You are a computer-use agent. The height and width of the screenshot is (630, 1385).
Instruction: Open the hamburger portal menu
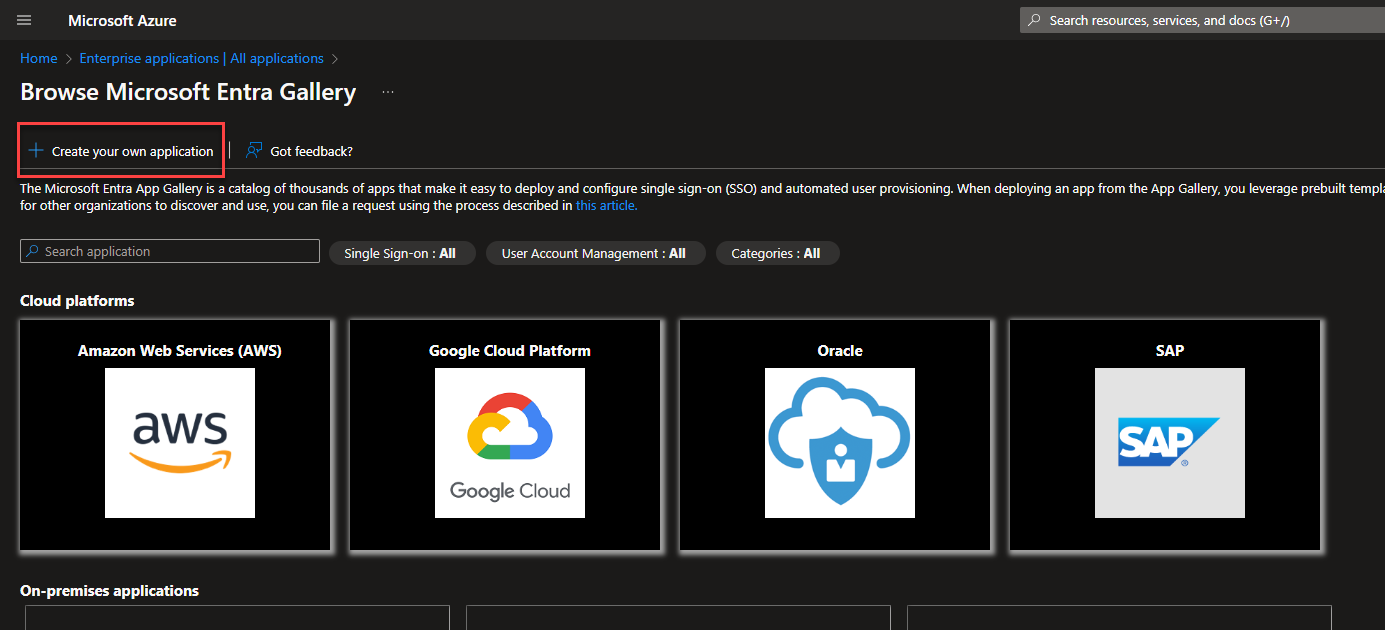tap(25, 20)
